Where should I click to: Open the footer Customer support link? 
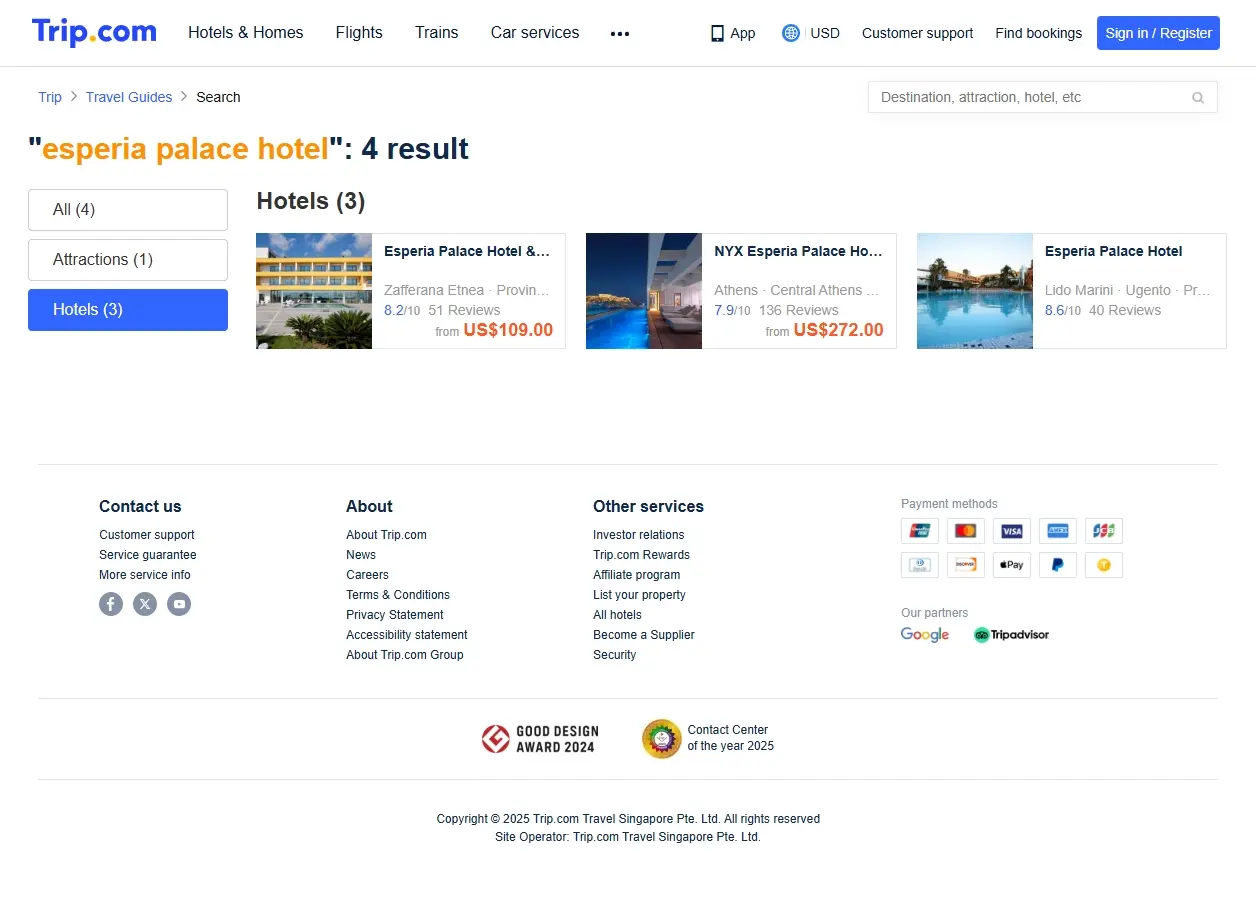[147, 535]
